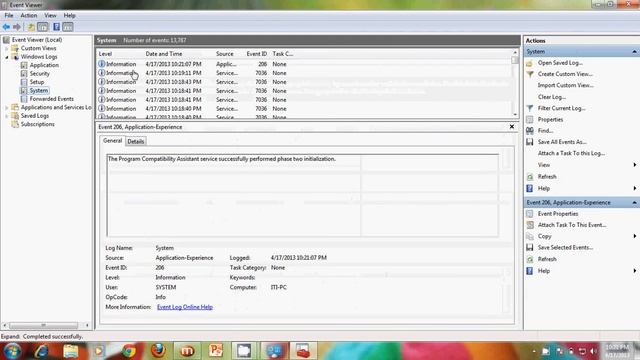The height and width of the screenshot is (360, 640).
Task: Click Filter Current Log action
Action: click(561, 108)
